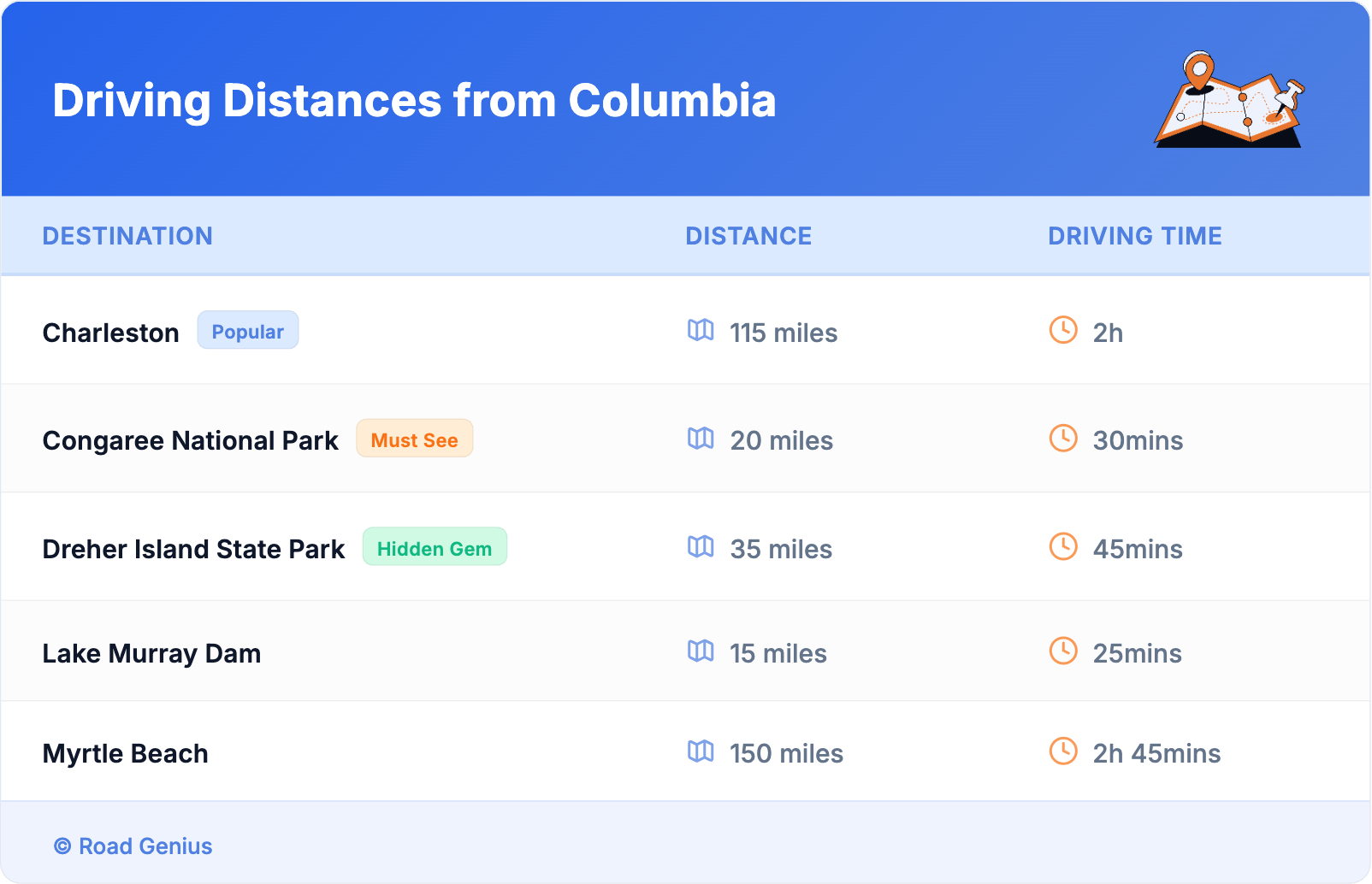
Task: Click the clock icon next to 2h
Action: (1063, 330)
